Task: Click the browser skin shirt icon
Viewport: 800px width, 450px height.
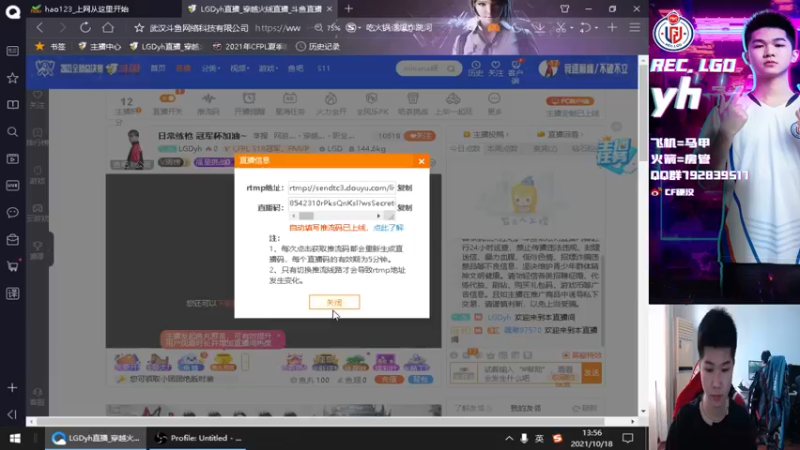Action: click(564, 9)
